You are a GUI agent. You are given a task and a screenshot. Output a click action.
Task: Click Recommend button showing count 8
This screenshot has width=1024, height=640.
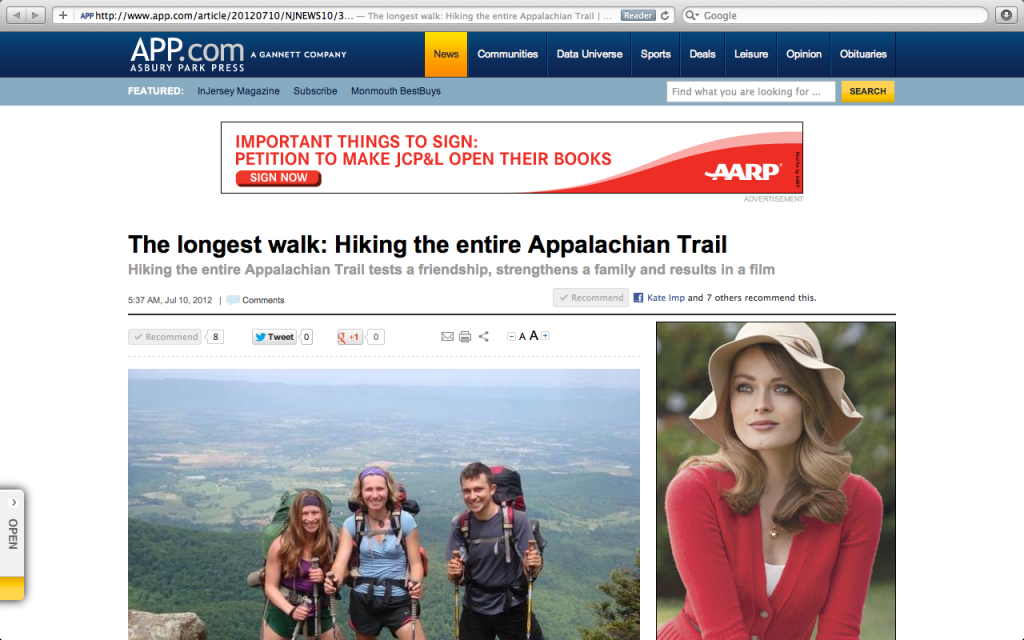click(x=165, y=337)
